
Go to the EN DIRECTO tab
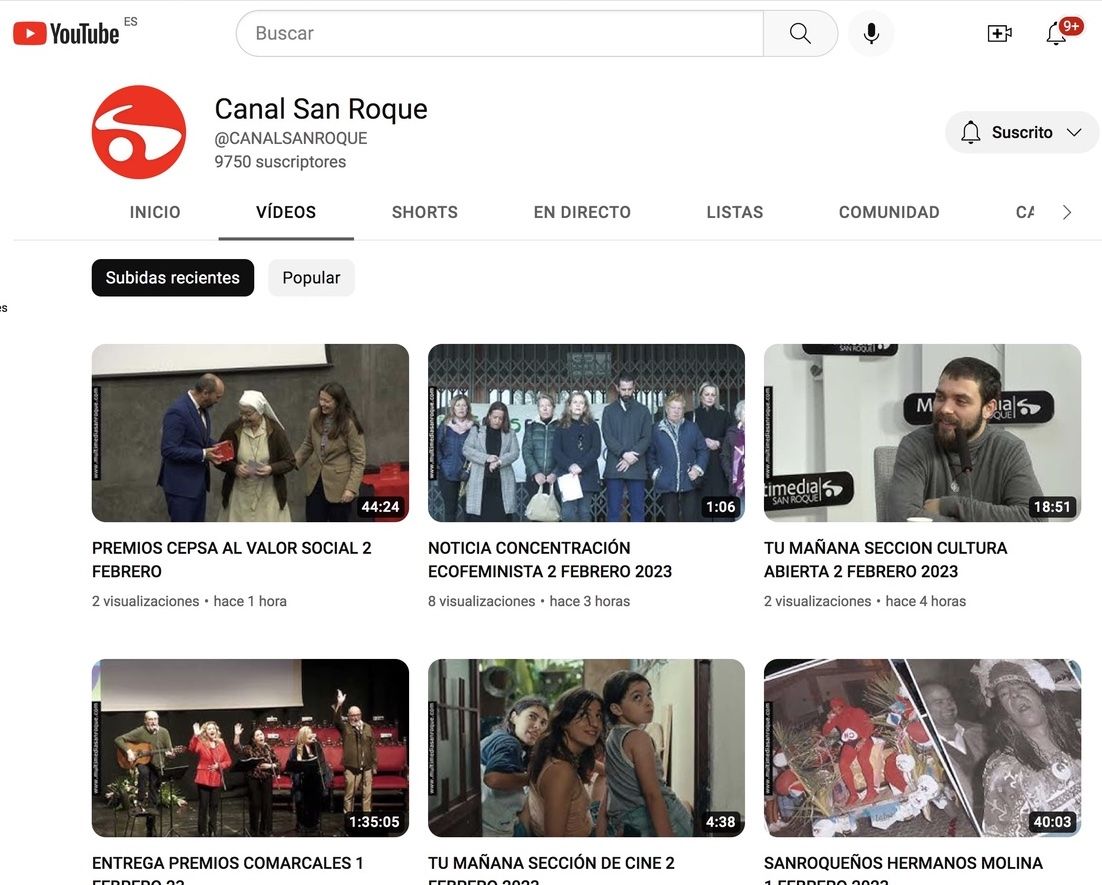[582, 212]
